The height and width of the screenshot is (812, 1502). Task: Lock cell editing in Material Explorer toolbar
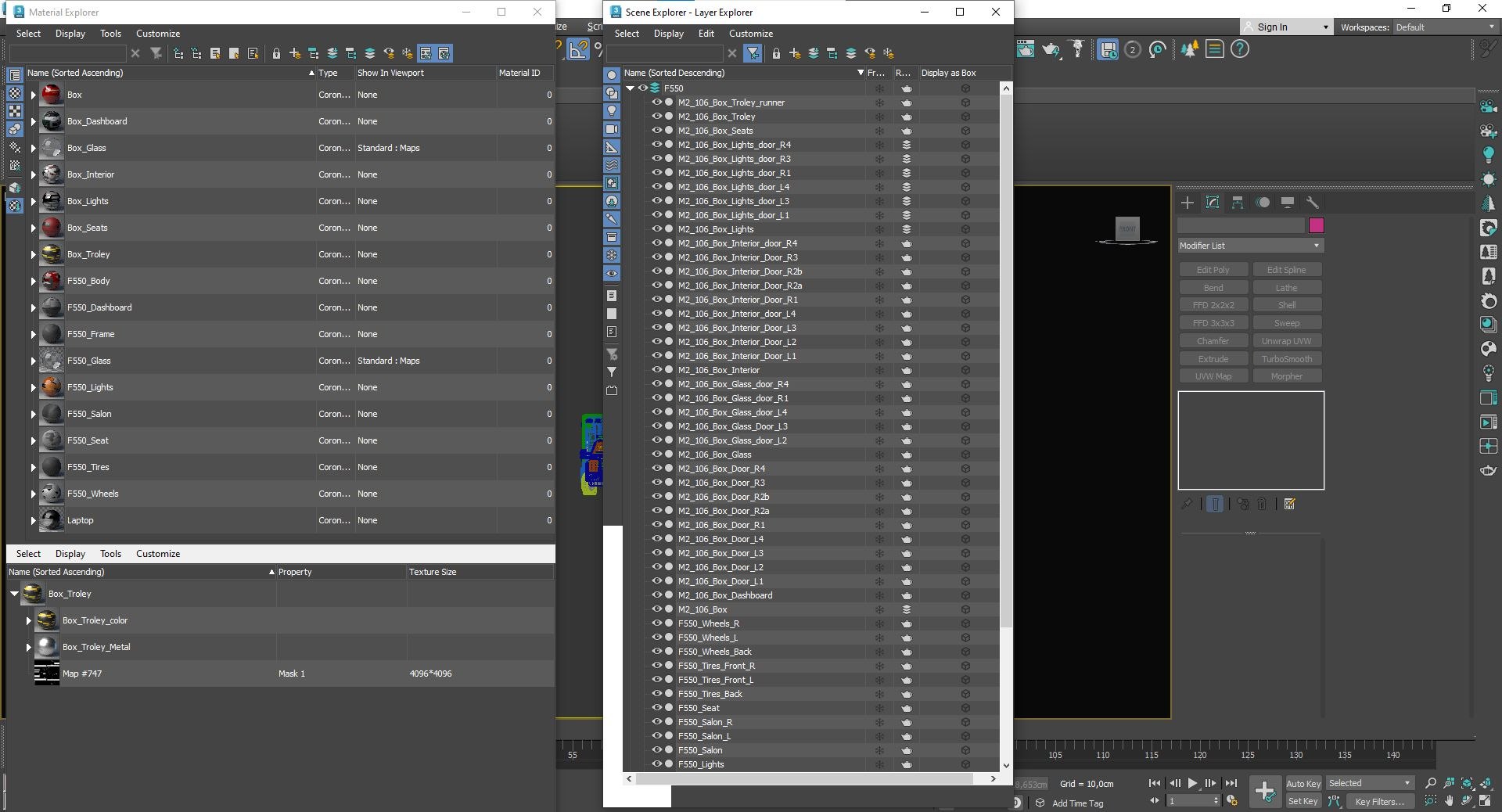[x=276, y=53]
